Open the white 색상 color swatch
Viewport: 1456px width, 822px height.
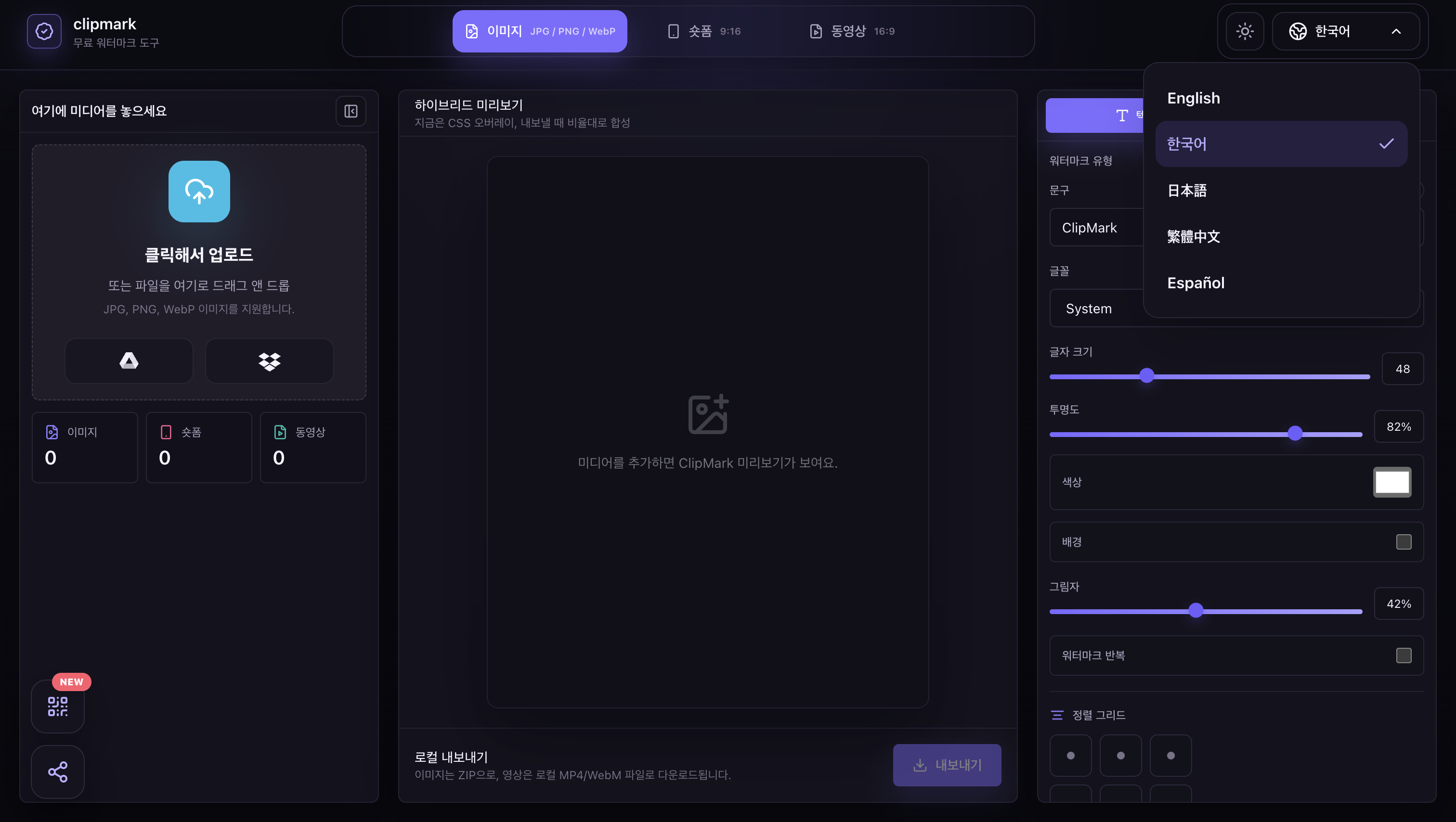[x=1392, y=482]
